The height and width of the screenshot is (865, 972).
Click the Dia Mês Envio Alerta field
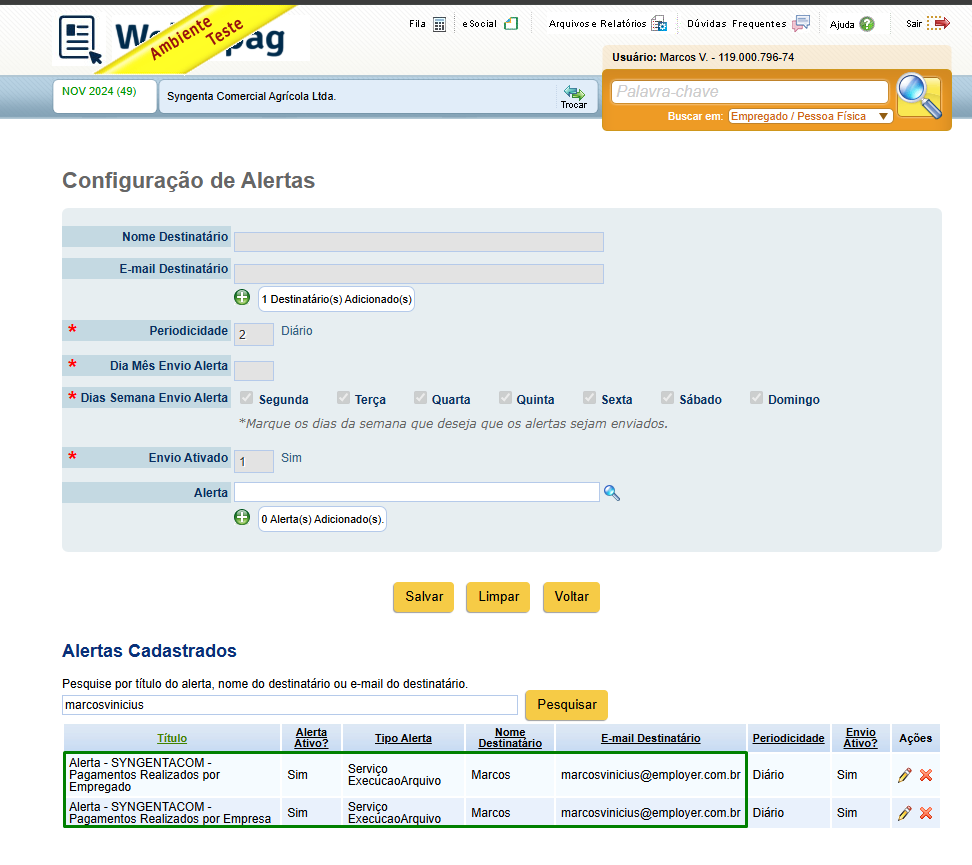(254, 371)
